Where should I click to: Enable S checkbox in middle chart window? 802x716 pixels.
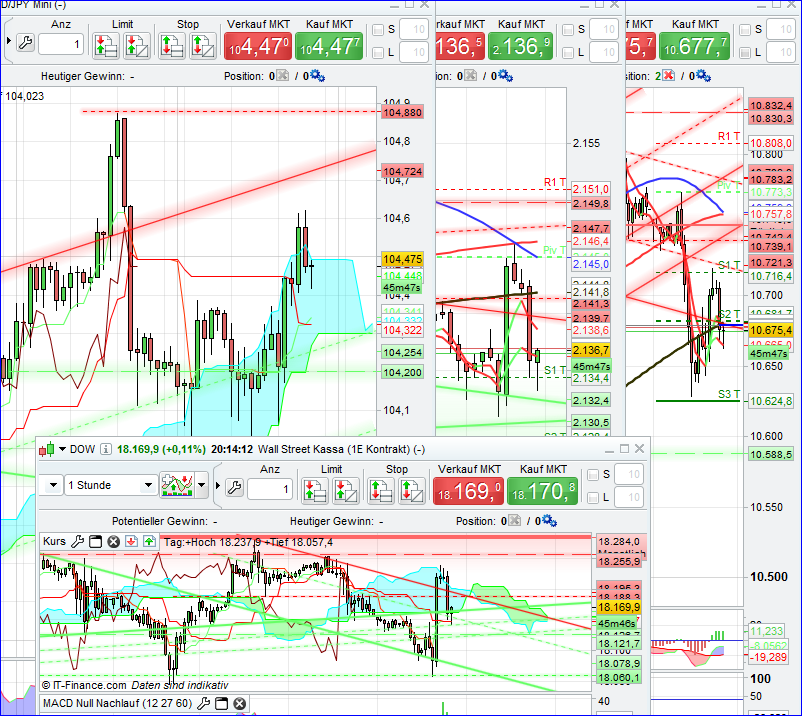tap(568, 30)
